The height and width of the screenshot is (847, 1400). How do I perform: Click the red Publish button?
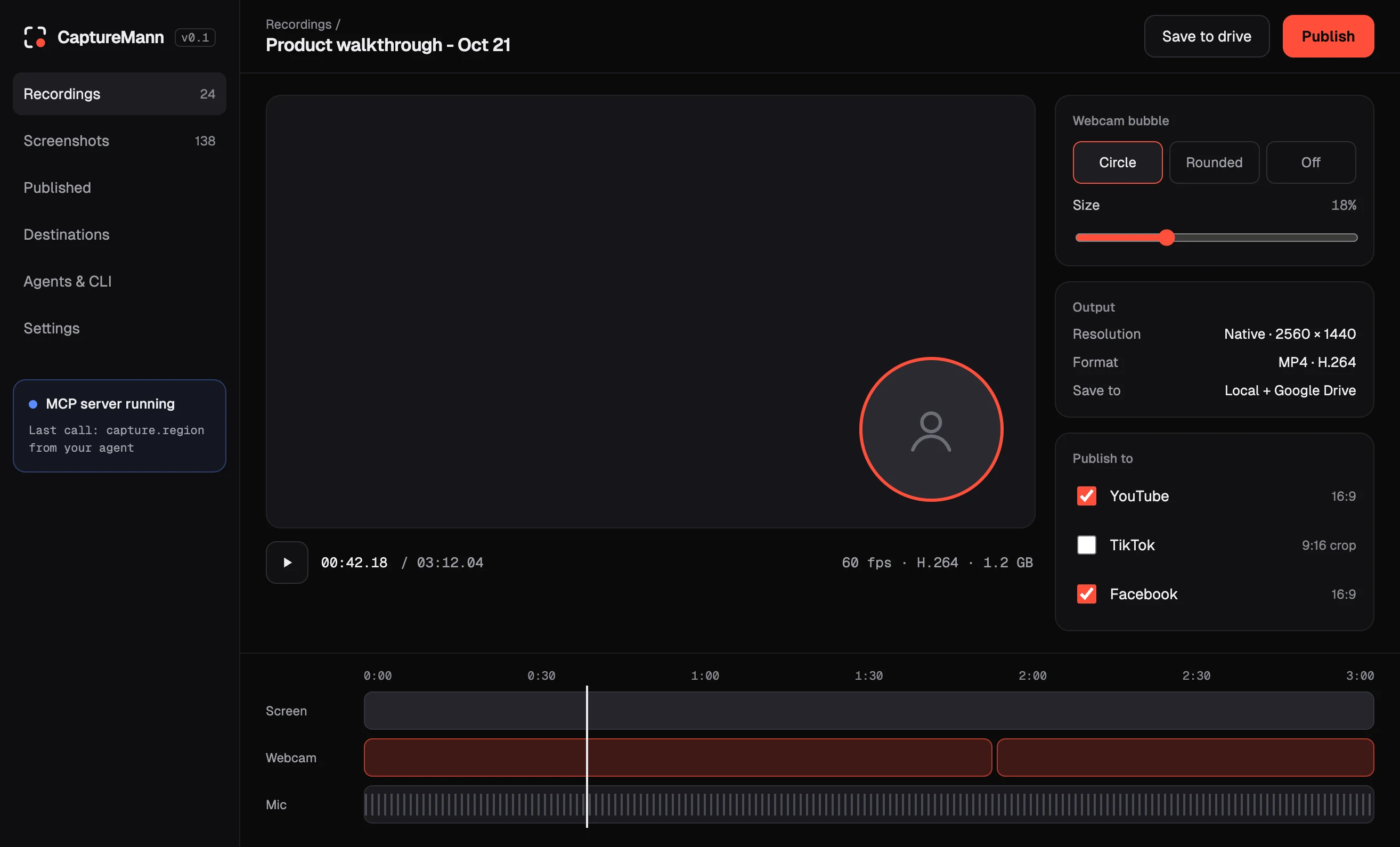pyautogui.click(x=1328, y=36)
